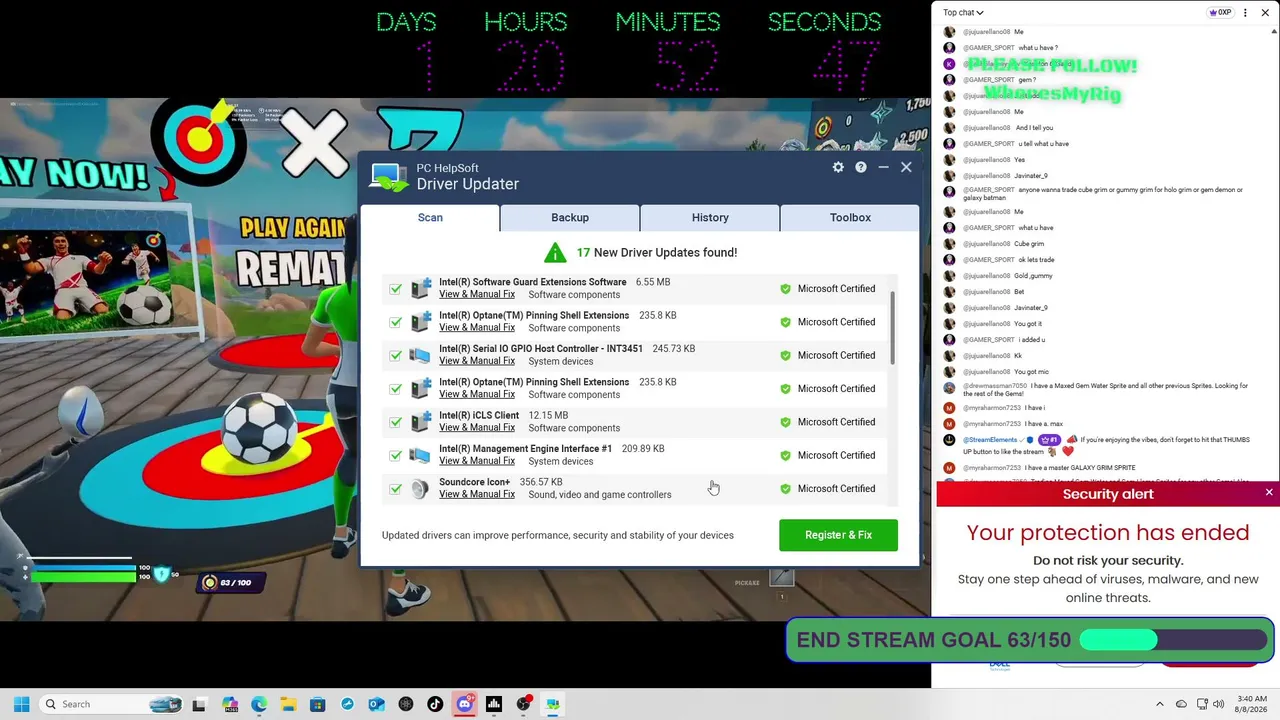Click the '245.73 KB' driver size

(x=673, y=349)
